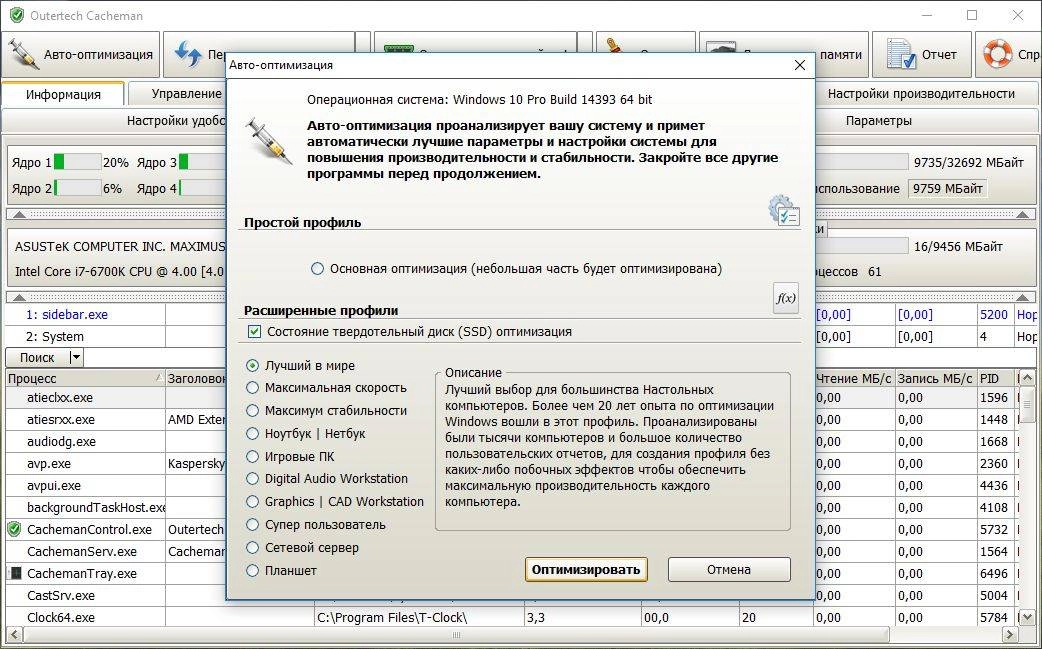Select the atieclxx.exe process row
This screenshot has height=649, width=1042.
point(60,398)
